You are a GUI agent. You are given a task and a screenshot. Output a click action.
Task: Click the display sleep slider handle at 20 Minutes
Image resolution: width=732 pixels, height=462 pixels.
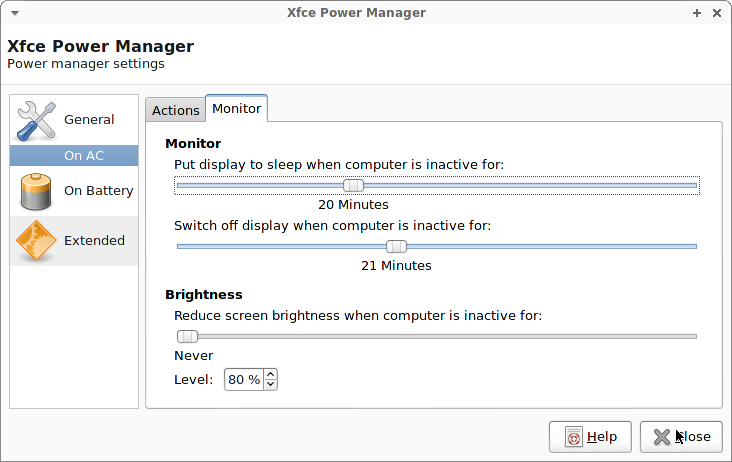click(353, 185)
